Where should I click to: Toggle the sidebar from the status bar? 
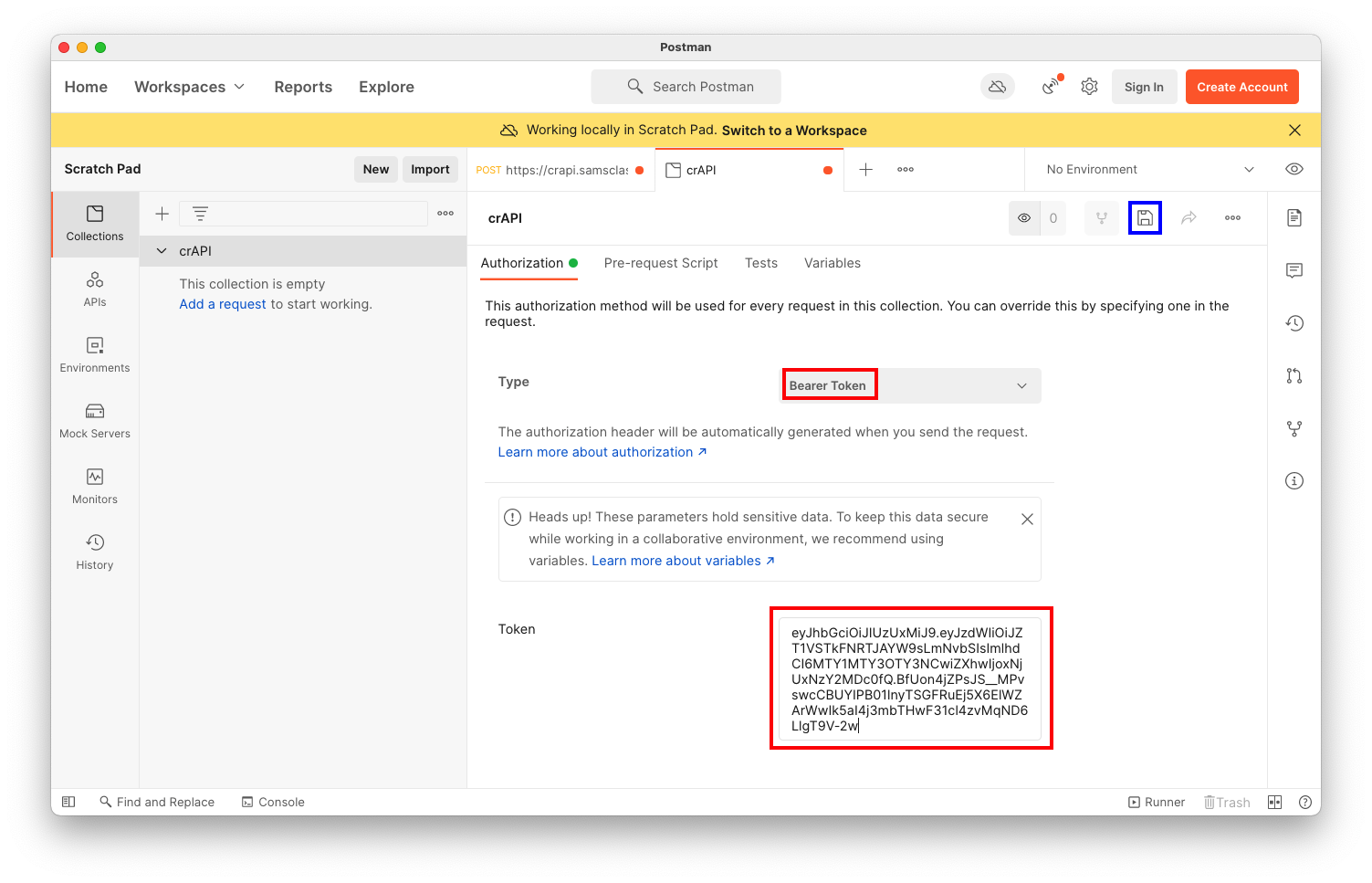[68, 802]
